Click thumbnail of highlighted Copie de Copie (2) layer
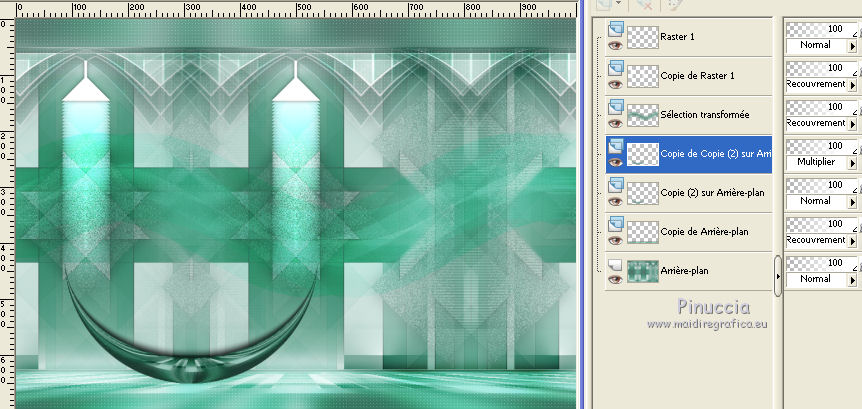 643,154
